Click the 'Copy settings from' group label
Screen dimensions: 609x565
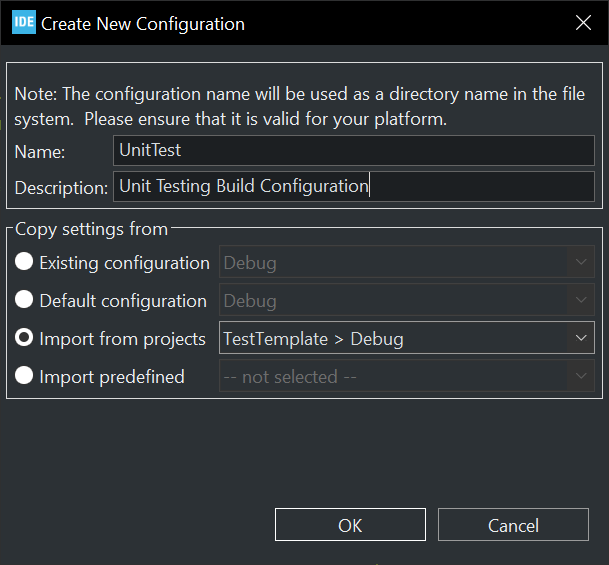click(91, 229)
